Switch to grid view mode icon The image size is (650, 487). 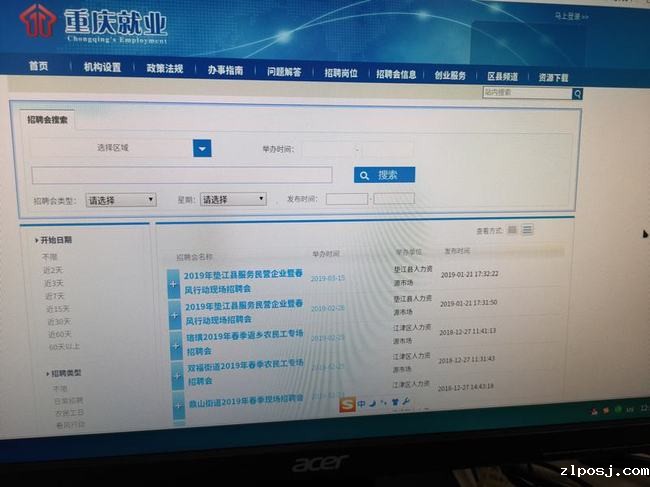pos(512,230)
